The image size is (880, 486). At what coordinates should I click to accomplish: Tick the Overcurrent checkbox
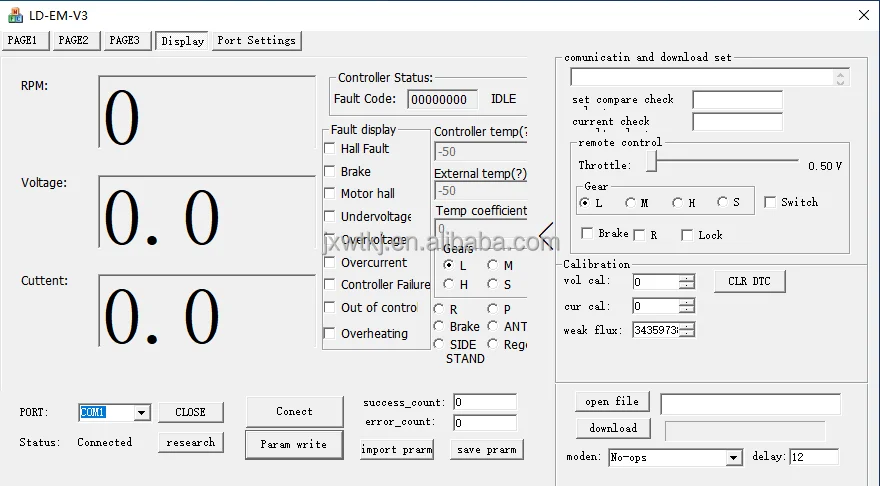tap(330, 262)
